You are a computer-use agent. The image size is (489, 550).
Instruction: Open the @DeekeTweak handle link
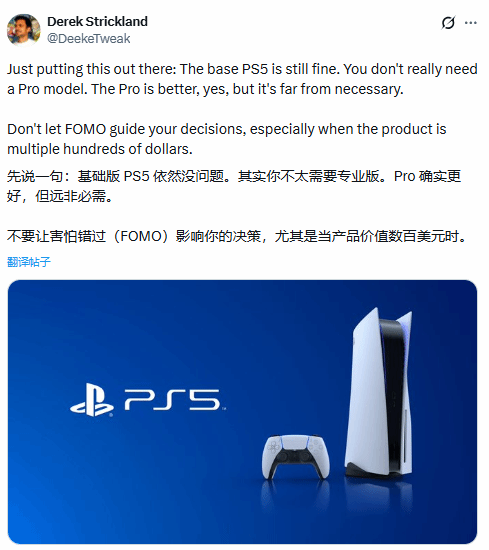point(89,38)
